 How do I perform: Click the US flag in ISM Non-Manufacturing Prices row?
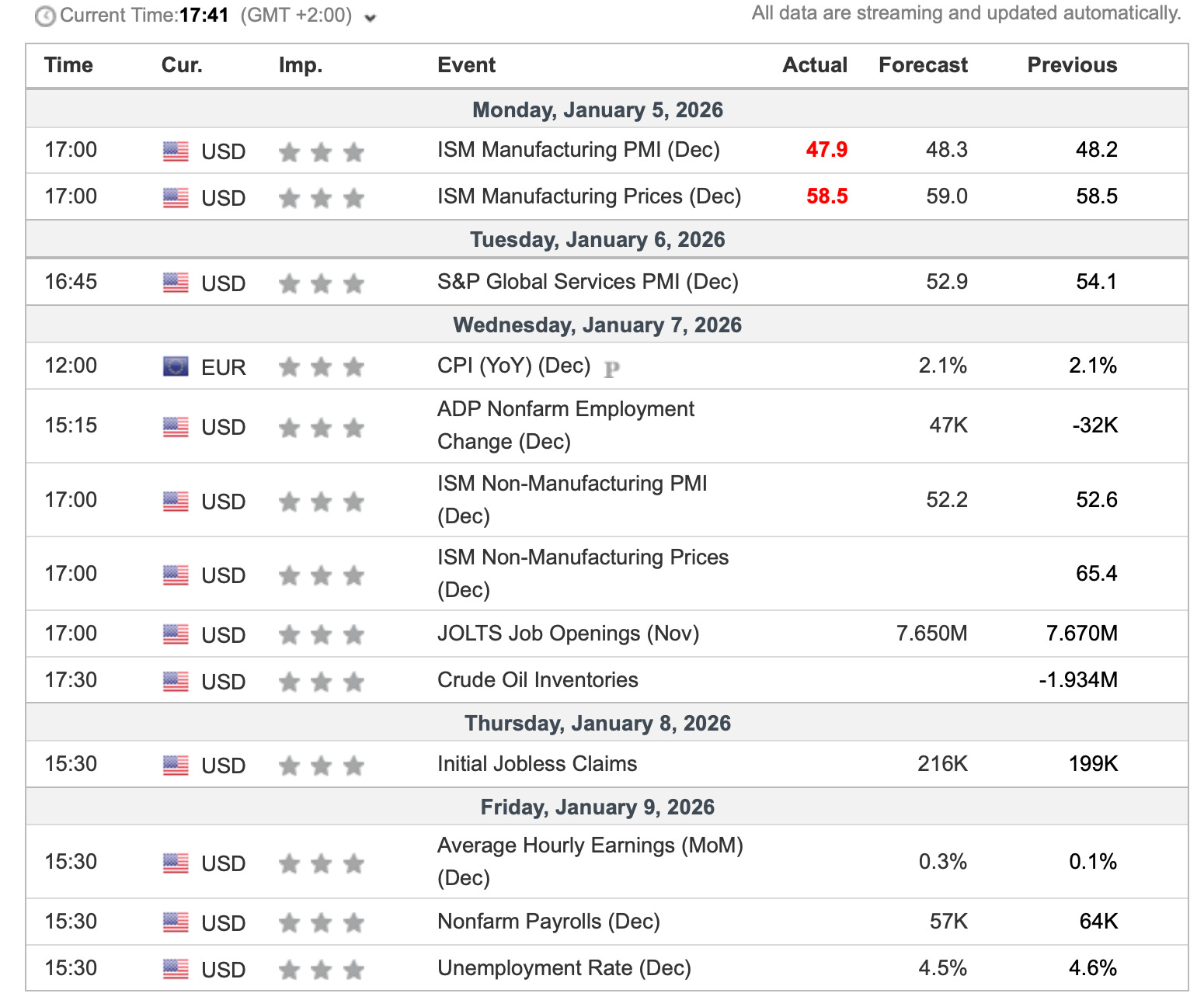point(176,575)
